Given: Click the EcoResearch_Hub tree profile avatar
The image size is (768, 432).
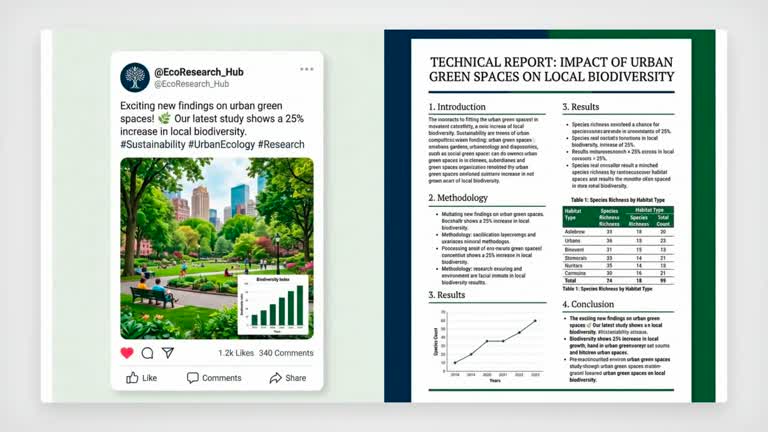Looking at the screenshot, I should 135,77.
